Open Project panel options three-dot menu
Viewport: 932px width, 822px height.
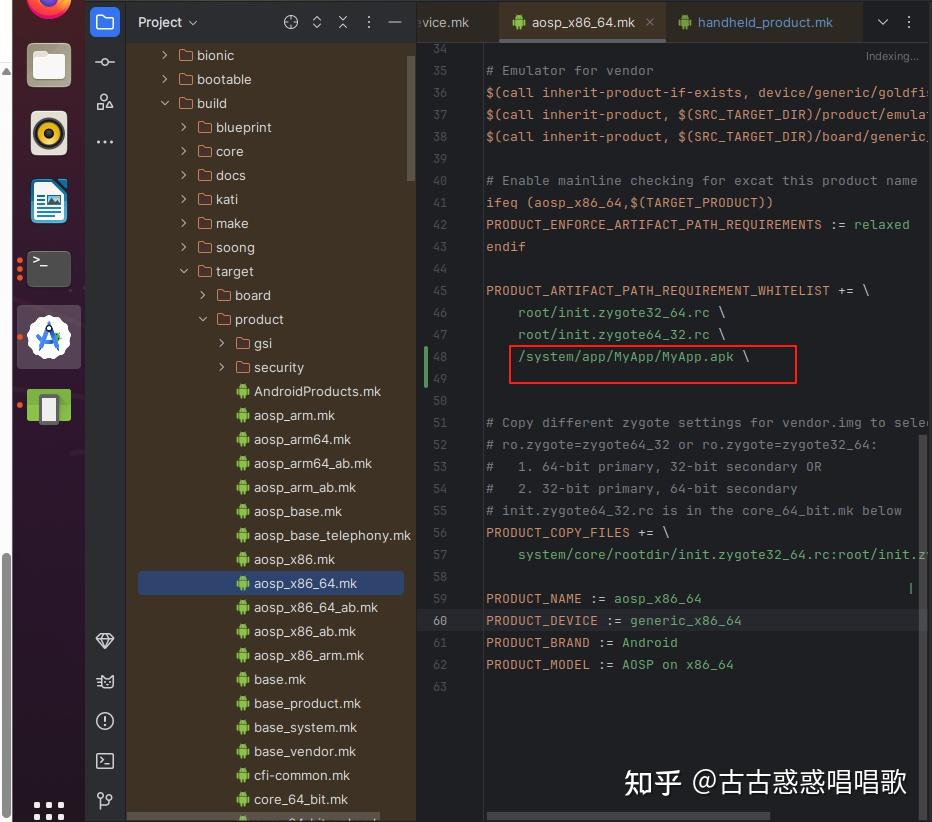pos(369,23)
